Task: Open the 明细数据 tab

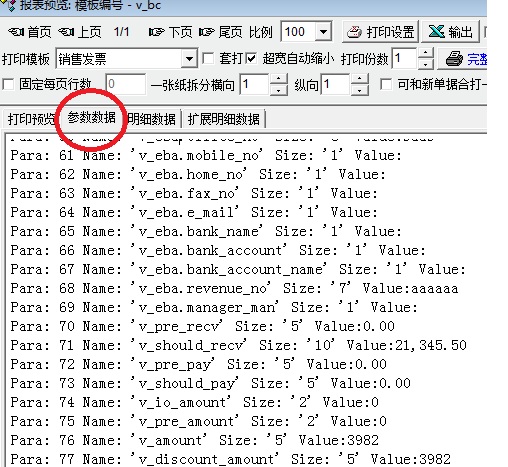Action: [x=152, y=119]
